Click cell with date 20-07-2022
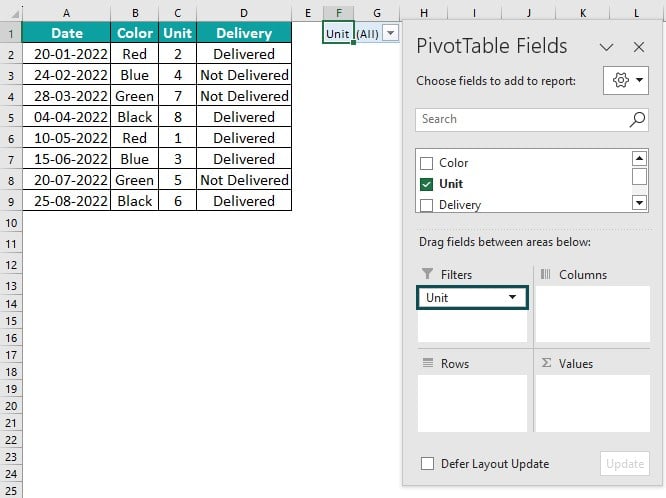This screenshot has height=498, width=666. (x=66, y=180)
